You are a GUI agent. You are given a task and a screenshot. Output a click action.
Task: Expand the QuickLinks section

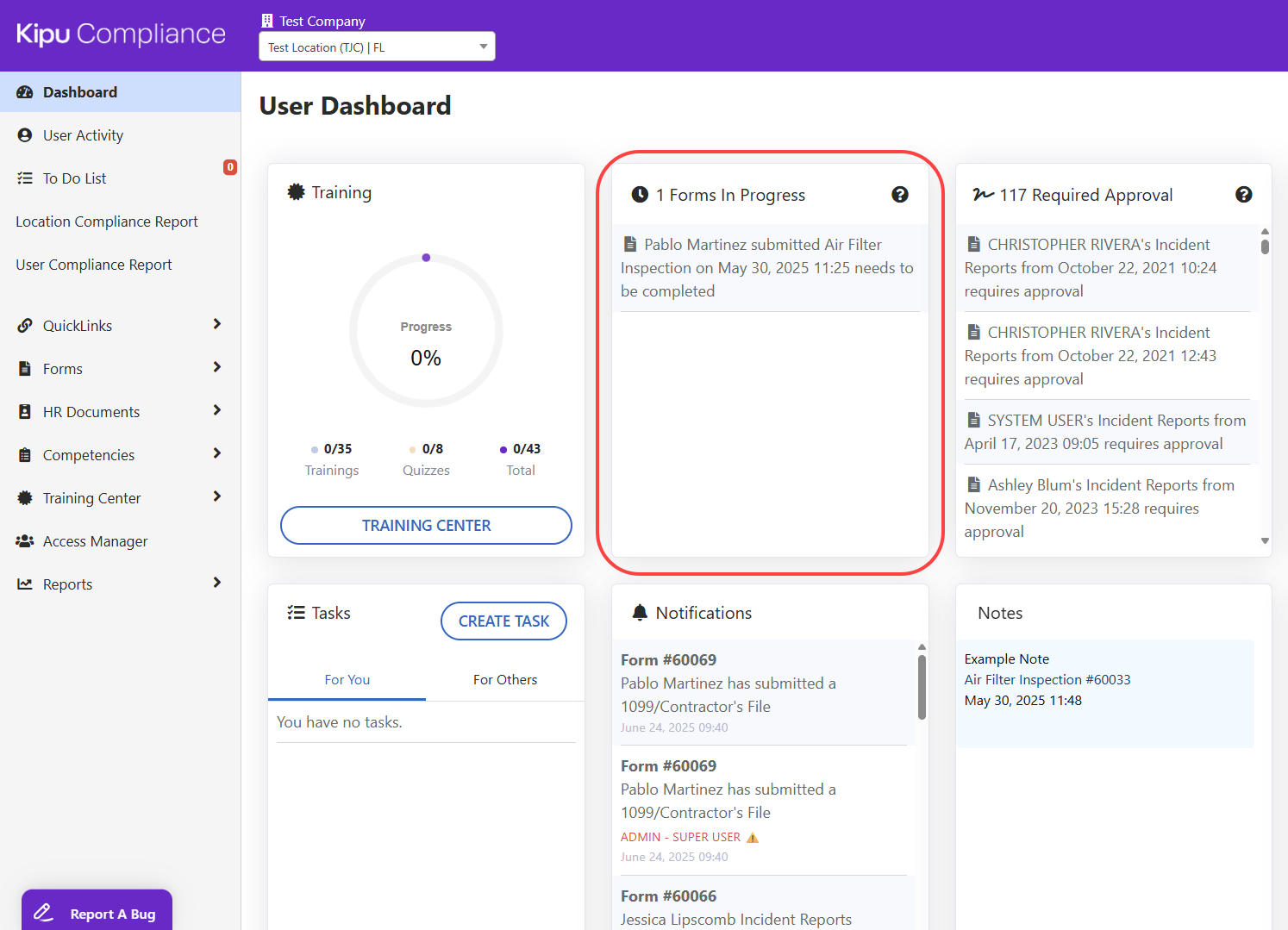point(217,325)
